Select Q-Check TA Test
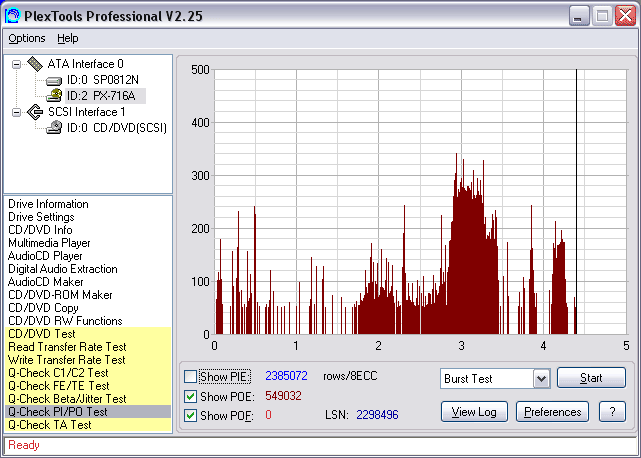This screenshot has width=641, height=458. [88, 425]
